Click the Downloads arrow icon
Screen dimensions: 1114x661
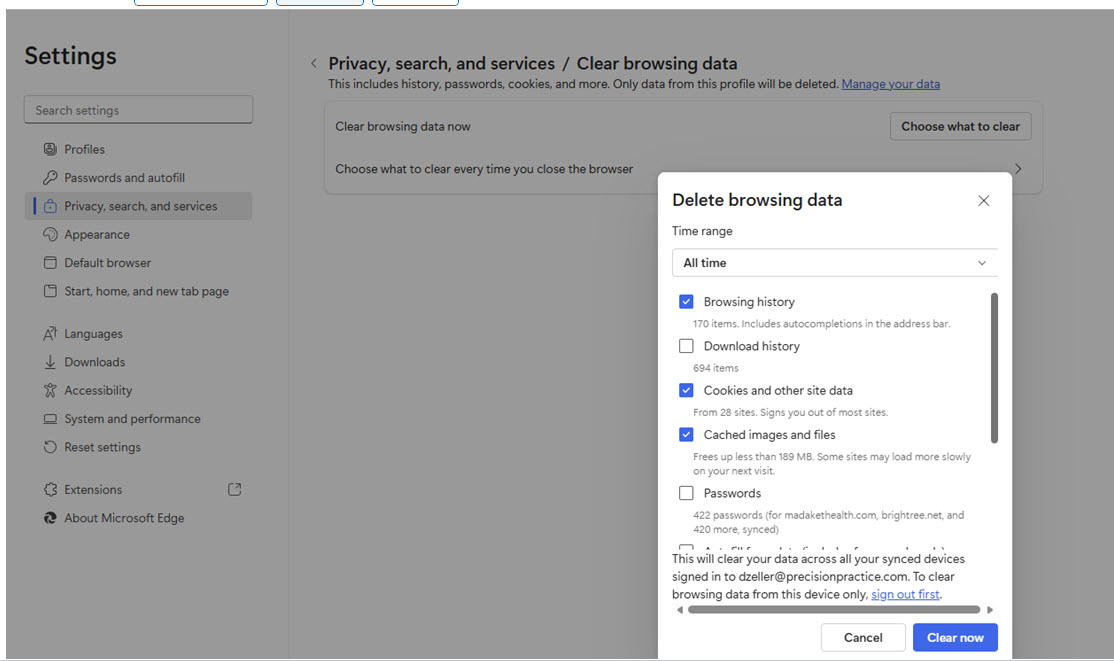coord(50,362)
